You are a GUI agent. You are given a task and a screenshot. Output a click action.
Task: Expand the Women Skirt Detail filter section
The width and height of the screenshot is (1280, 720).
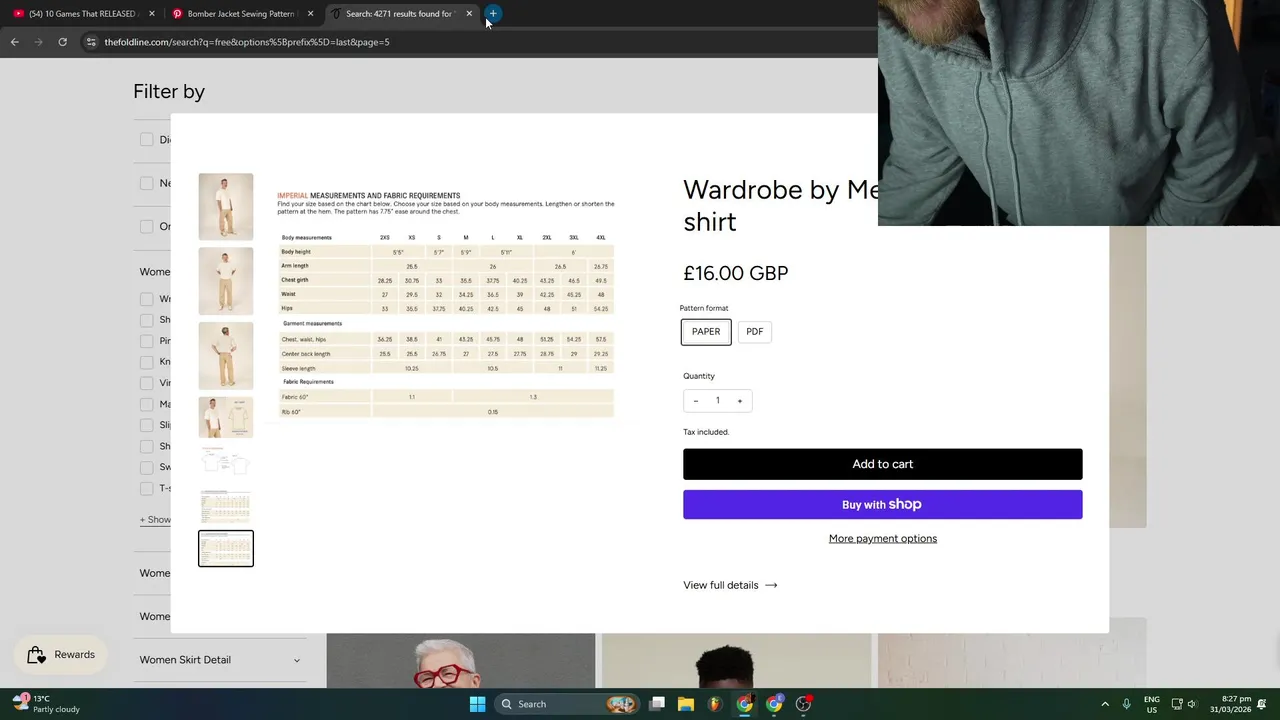[x=220, y=660]
